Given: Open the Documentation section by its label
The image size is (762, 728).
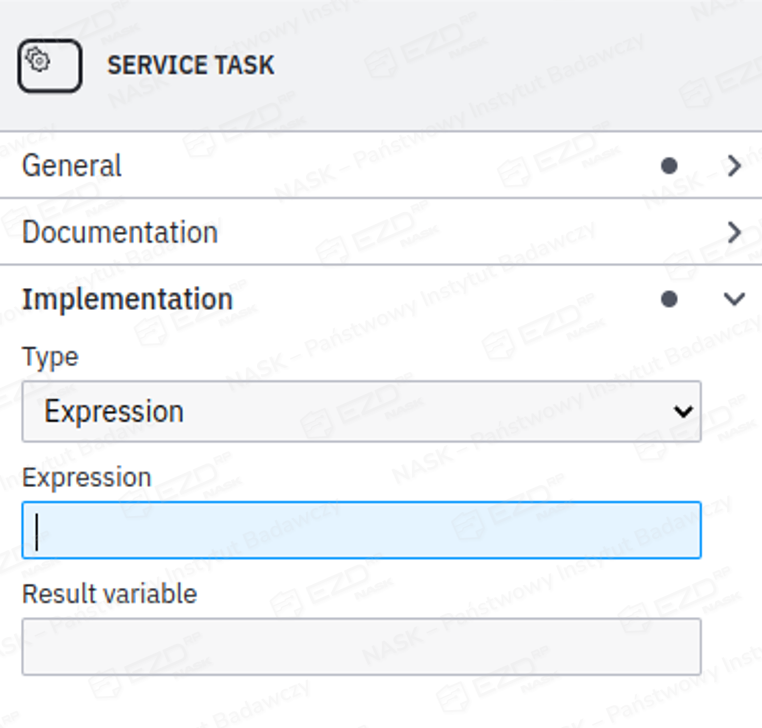Looking at the screenshot, I should tap(120, 233).
